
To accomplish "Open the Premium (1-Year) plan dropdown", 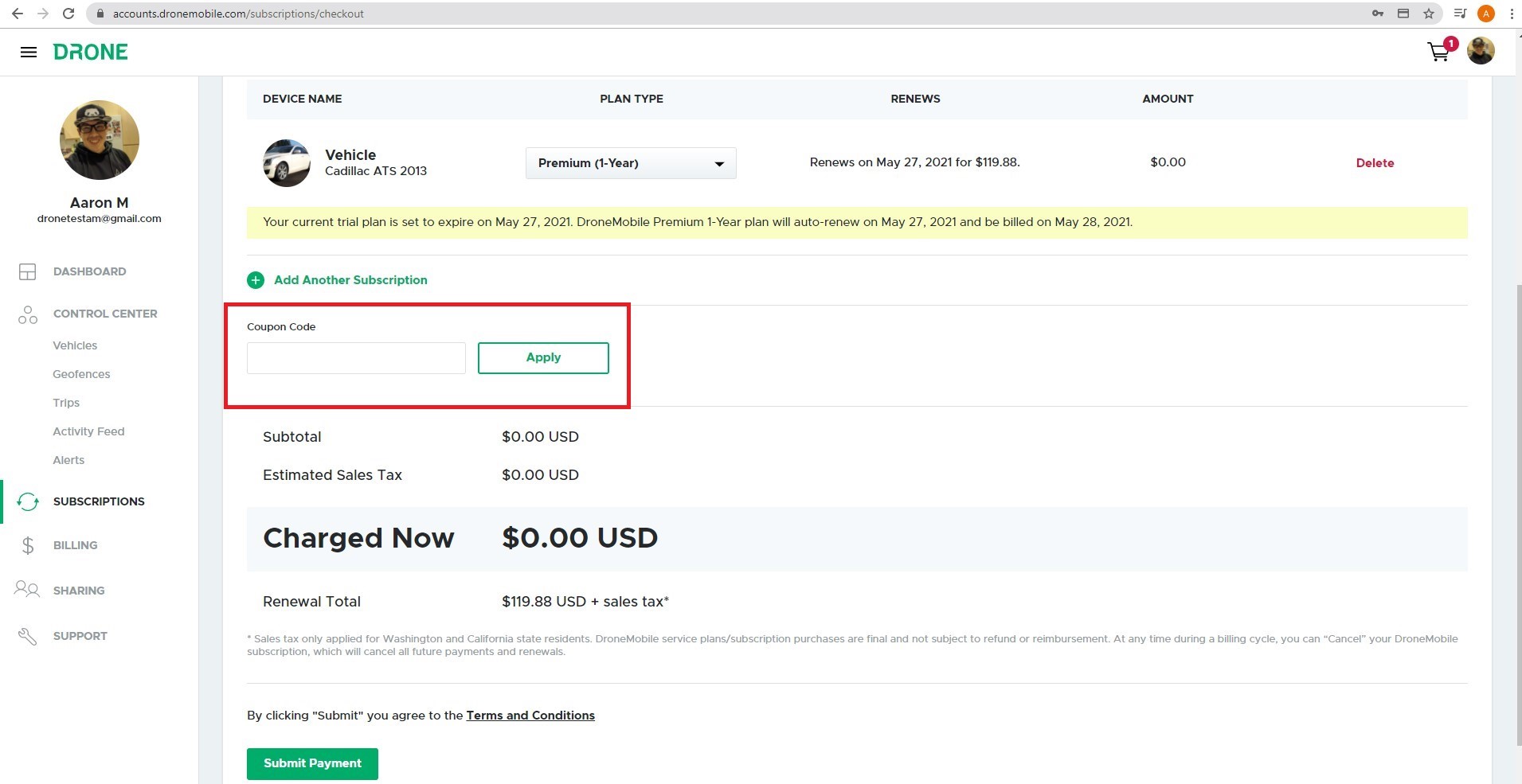I will (x=630, y=163).
